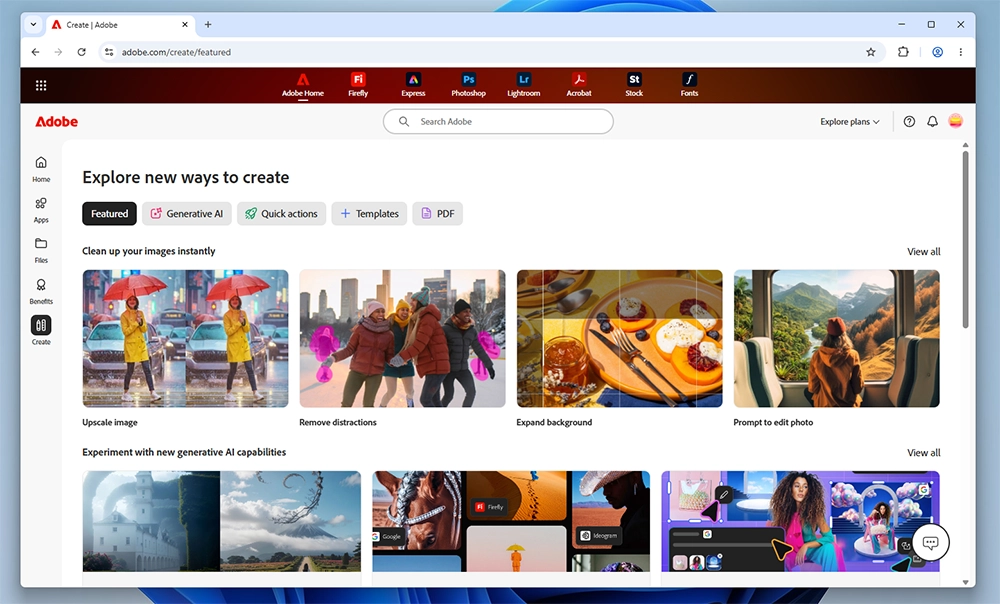1000x604 pixels.
Task: Open the user profile avatar
Action: pos(955,121)
